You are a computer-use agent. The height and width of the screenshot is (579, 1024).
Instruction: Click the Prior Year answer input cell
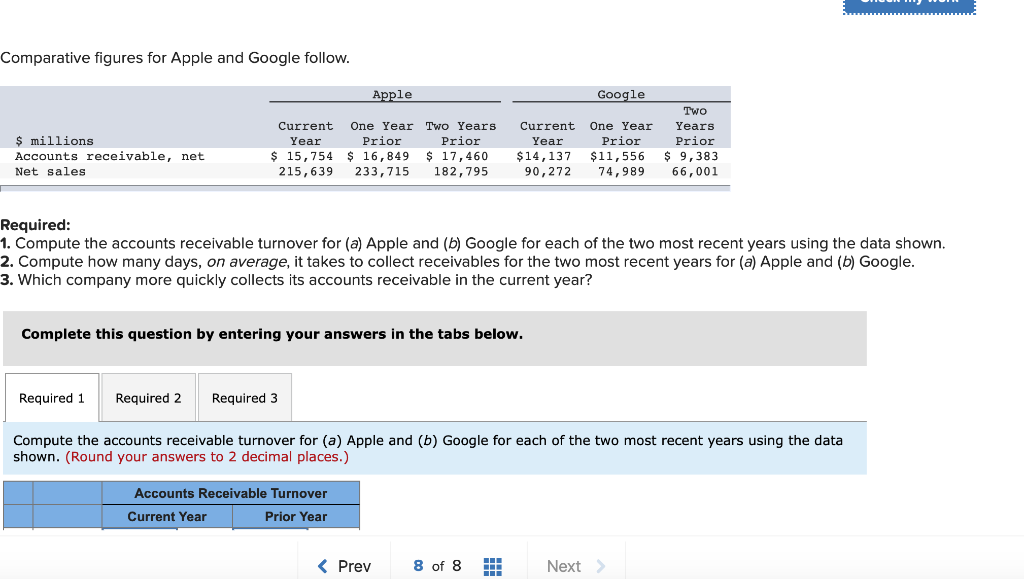tap(296, 533)
